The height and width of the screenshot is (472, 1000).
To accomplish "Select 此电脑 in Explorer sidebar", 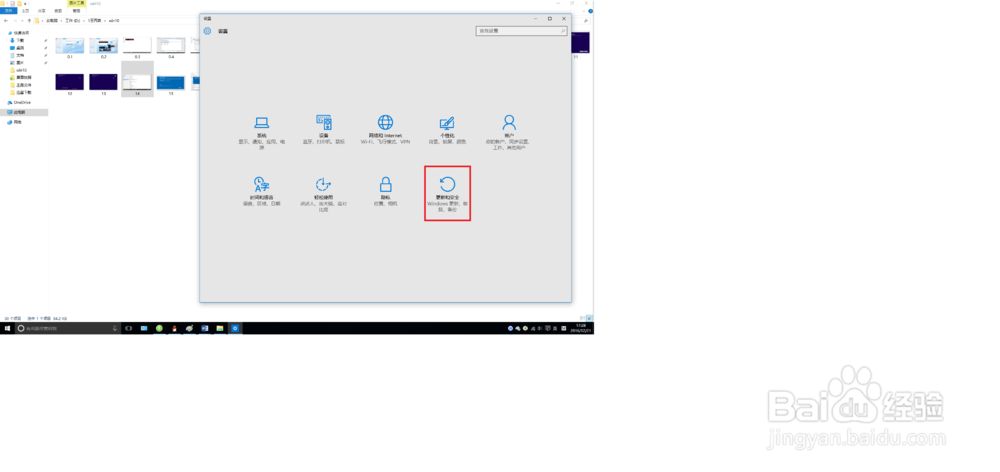I will coord(26,112).
